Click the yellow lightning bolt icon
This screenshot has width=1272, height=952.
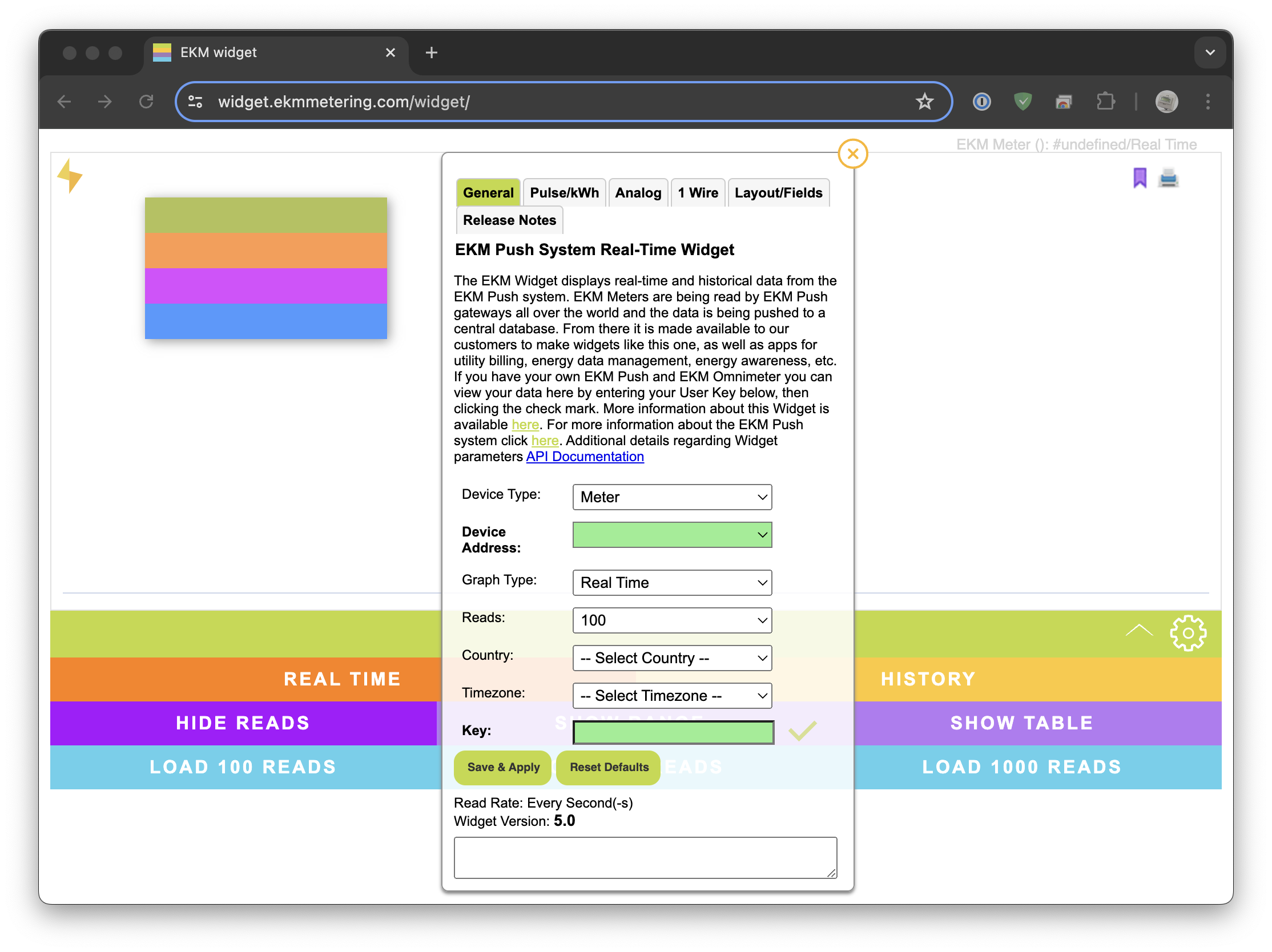[x=70, y=175]
